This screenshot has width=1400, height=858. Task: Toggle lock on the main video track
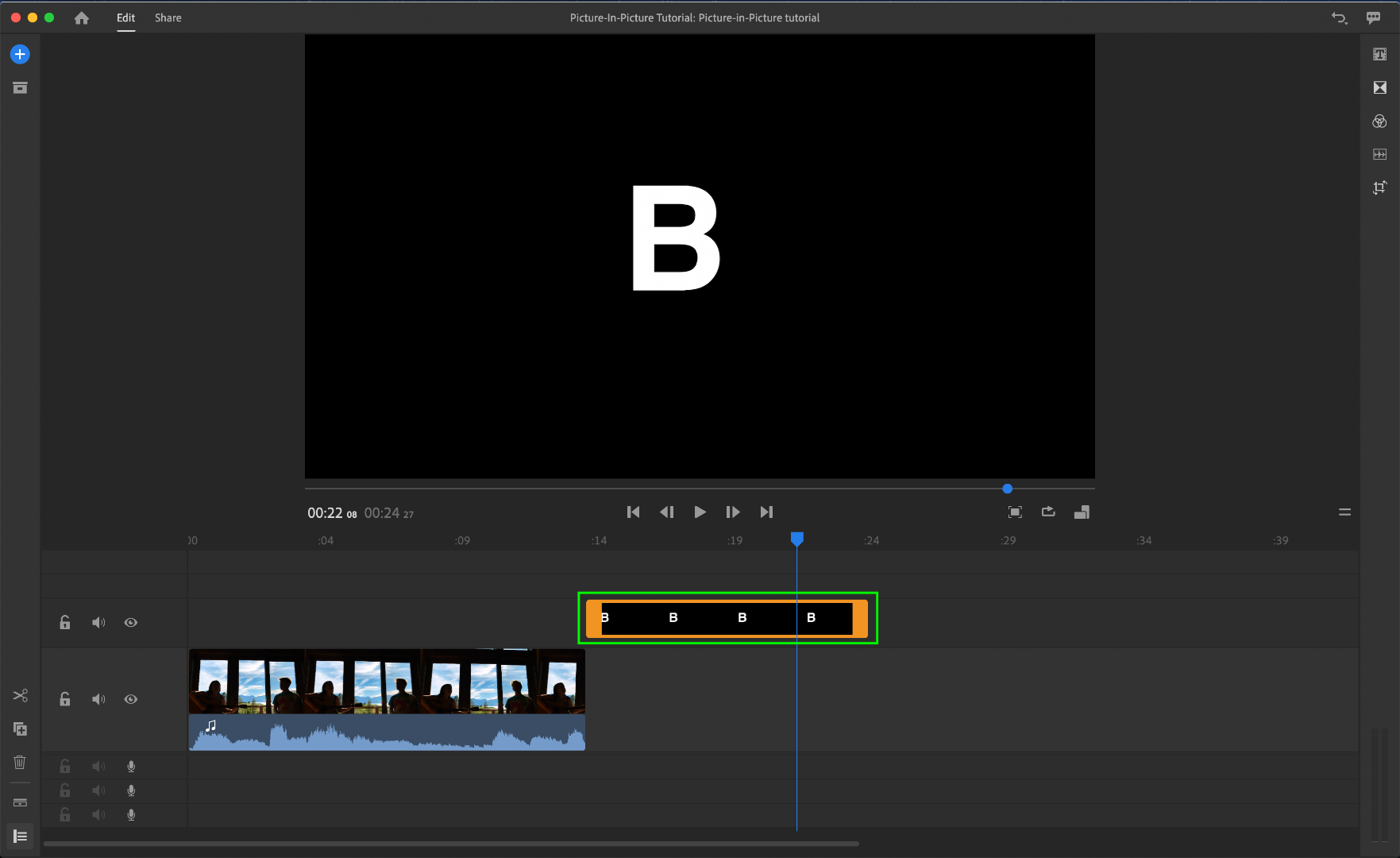pyautogui.click(x=65, y=699)
